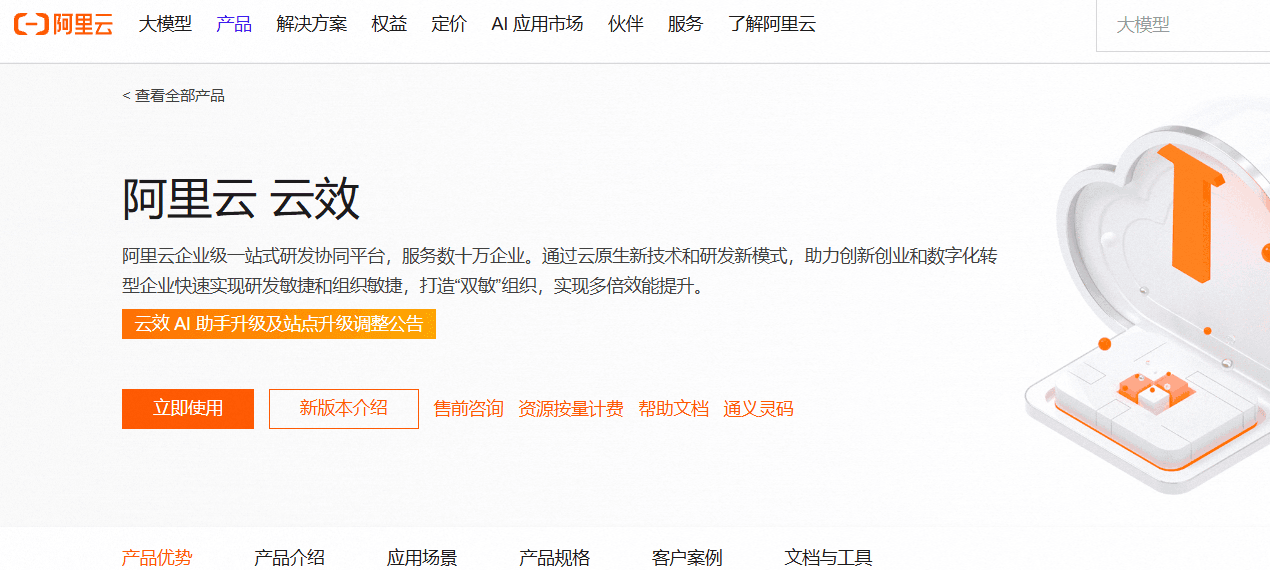
Task: Open 了解阿里云 in the navigation
Action: [x=772, y=24]
